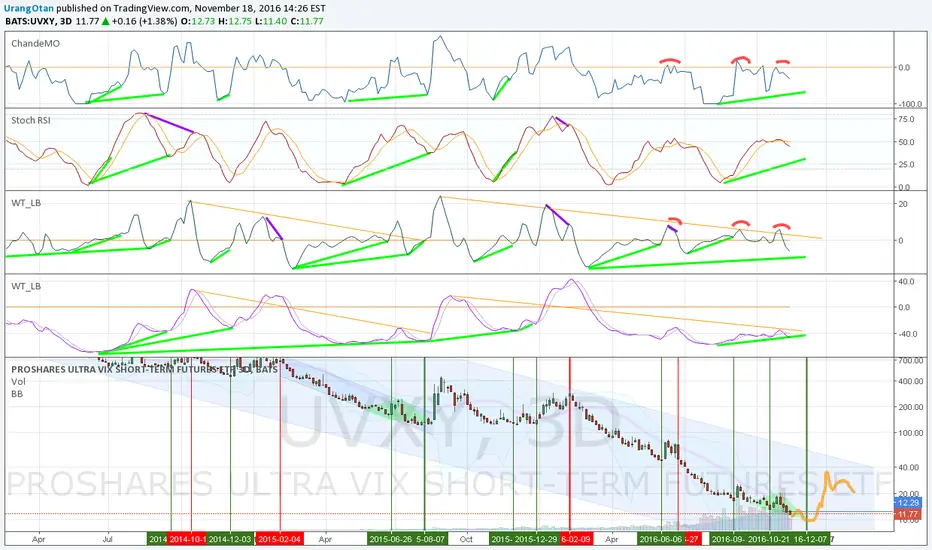Screen dimensions: 932x550
Task: Select the Stoch RSI indicator label
Action: tap(31, 120)
